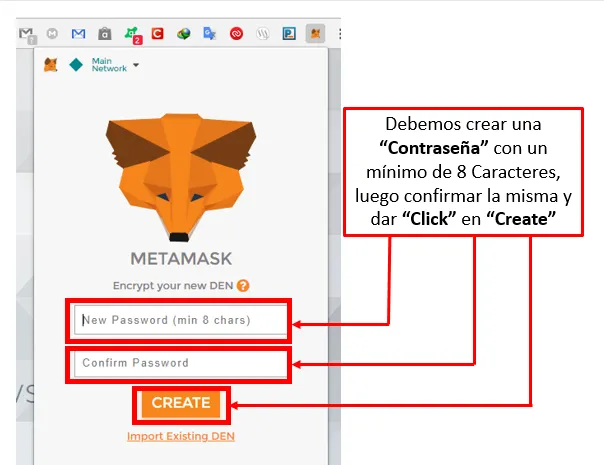Click the teal diamond network icon
This screenshot has width=604, height=465.
pos(76,65)
